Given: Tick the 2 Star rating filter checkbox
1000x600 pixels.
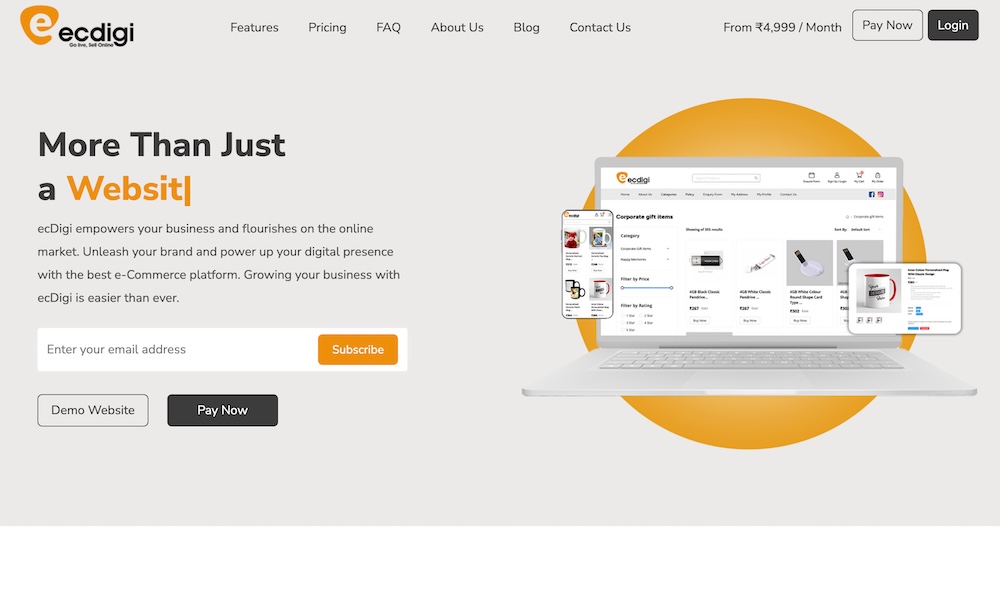Looking at the screenshot, I should pos(641,315).
